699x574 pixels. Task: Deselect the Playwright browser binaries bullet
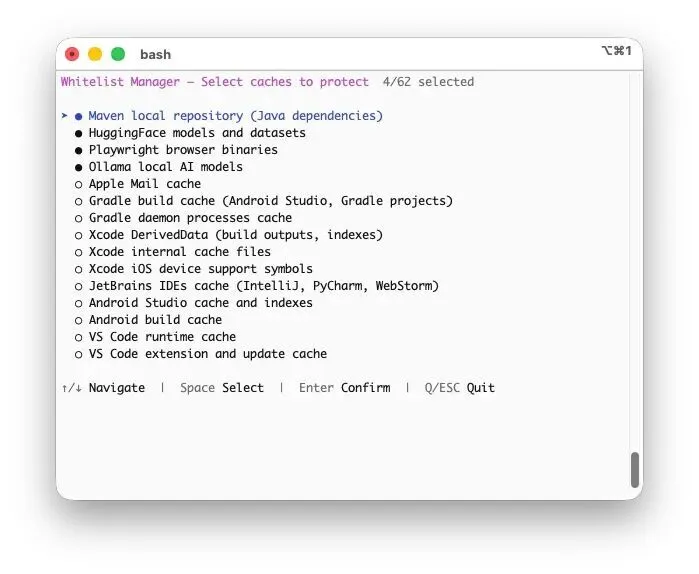click(x=78, y=150)
